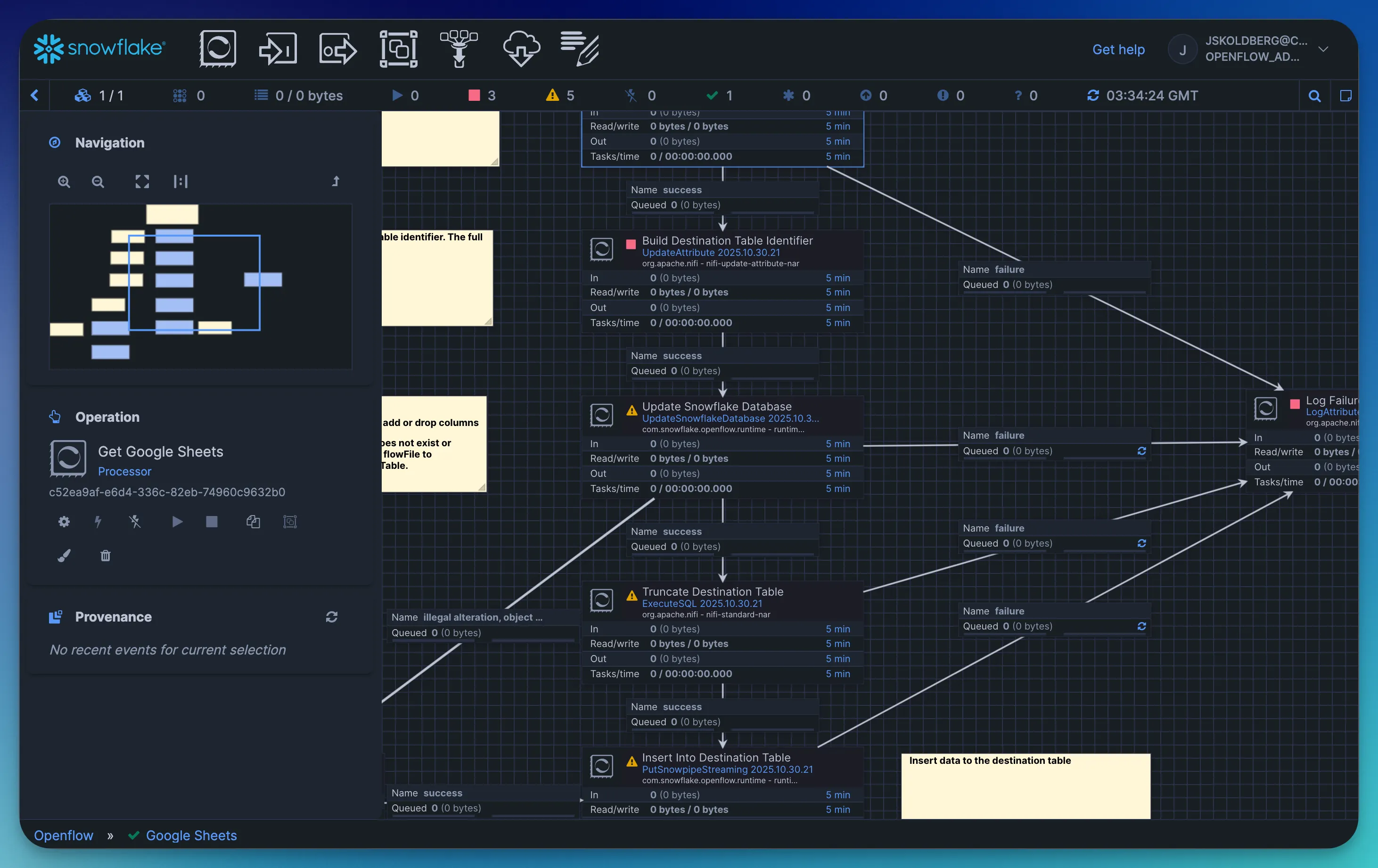Open the search icon in status bar
The image size is (1378, 868).
[1314, 96]
